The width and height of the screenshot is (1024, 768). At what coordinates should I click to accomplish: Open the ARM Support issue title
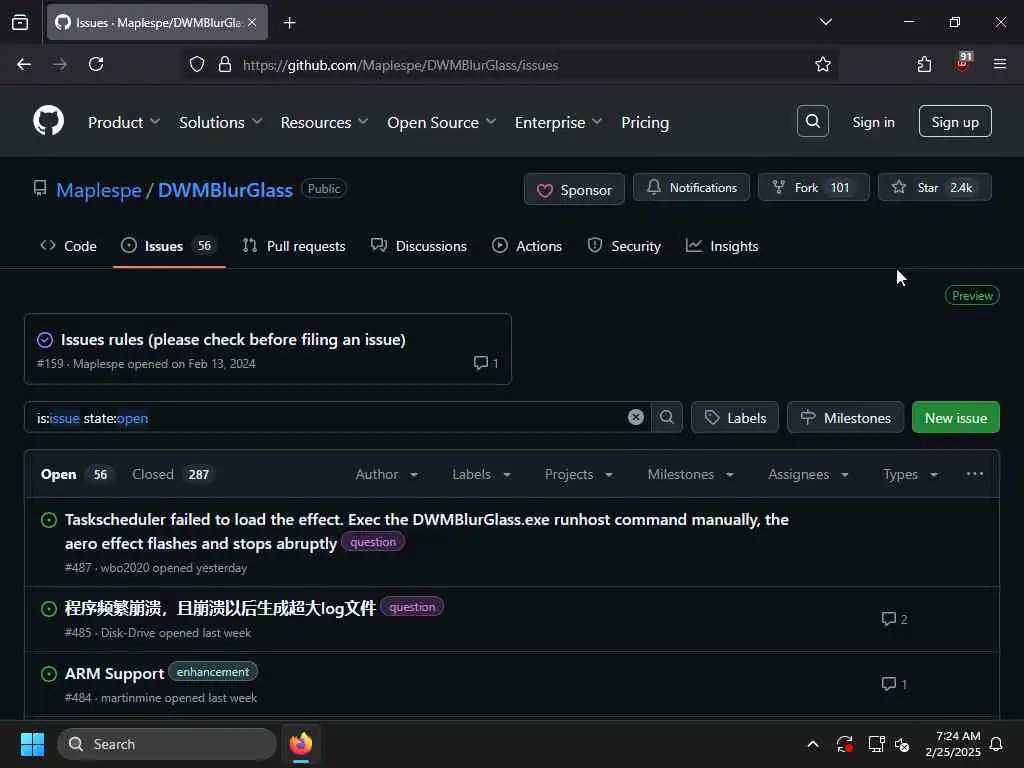click(114, 673)
